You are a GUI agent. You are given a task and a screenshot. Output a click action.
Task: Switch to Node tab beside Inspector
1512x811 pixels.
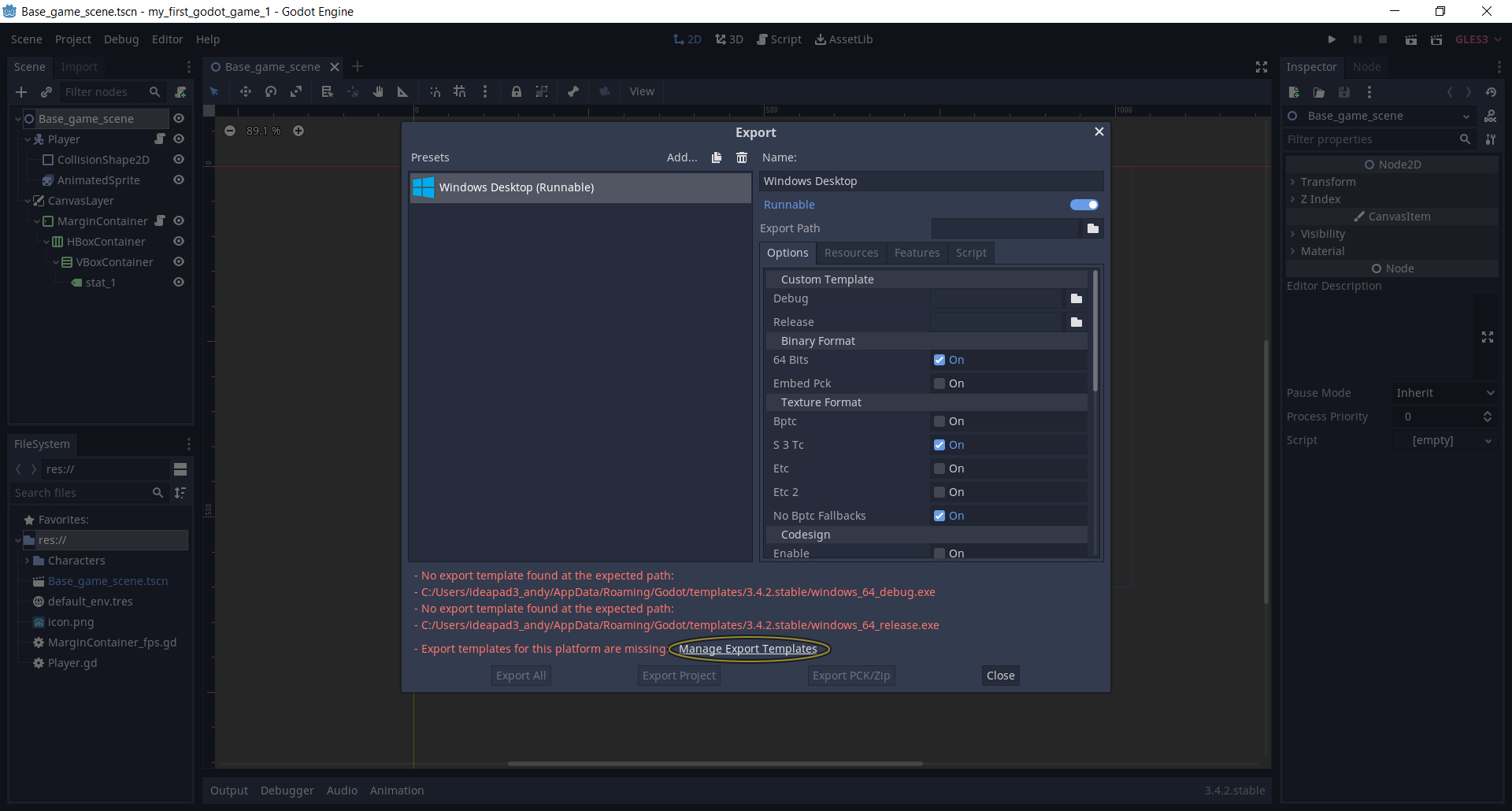click(x=1367, y=67)
